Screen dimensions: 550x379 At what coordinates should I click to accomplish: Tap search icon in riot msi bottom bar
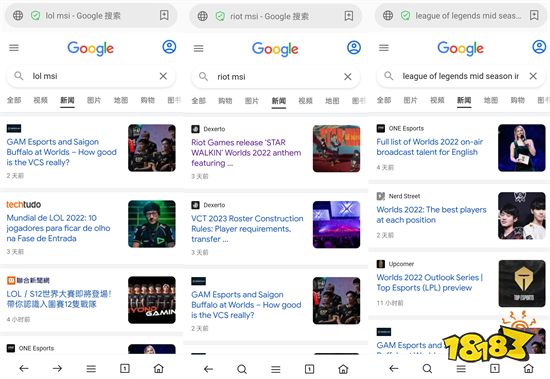(242, 369)
